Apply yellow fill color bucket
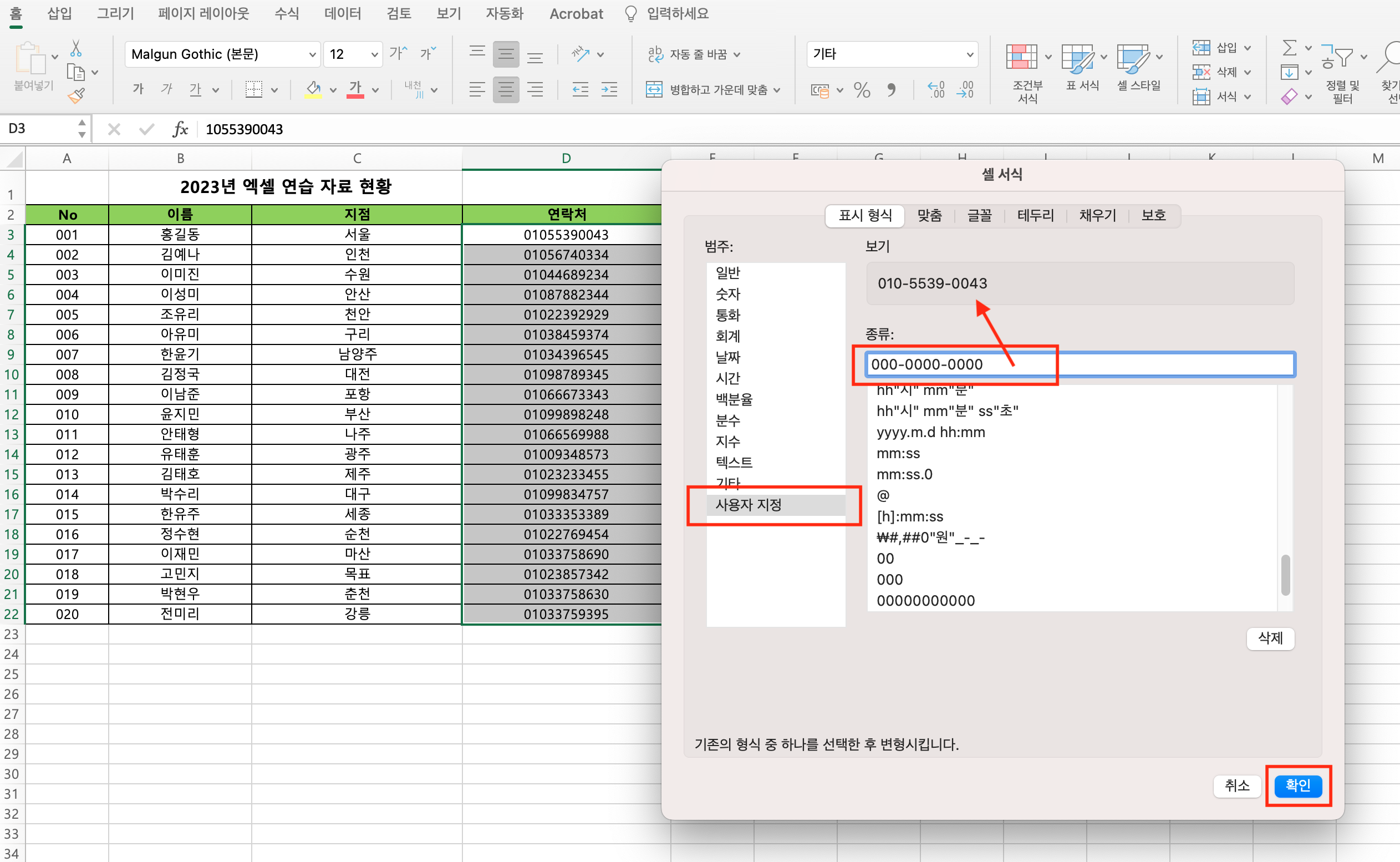This screenshot has width=1400, height=862. point(313,89)
